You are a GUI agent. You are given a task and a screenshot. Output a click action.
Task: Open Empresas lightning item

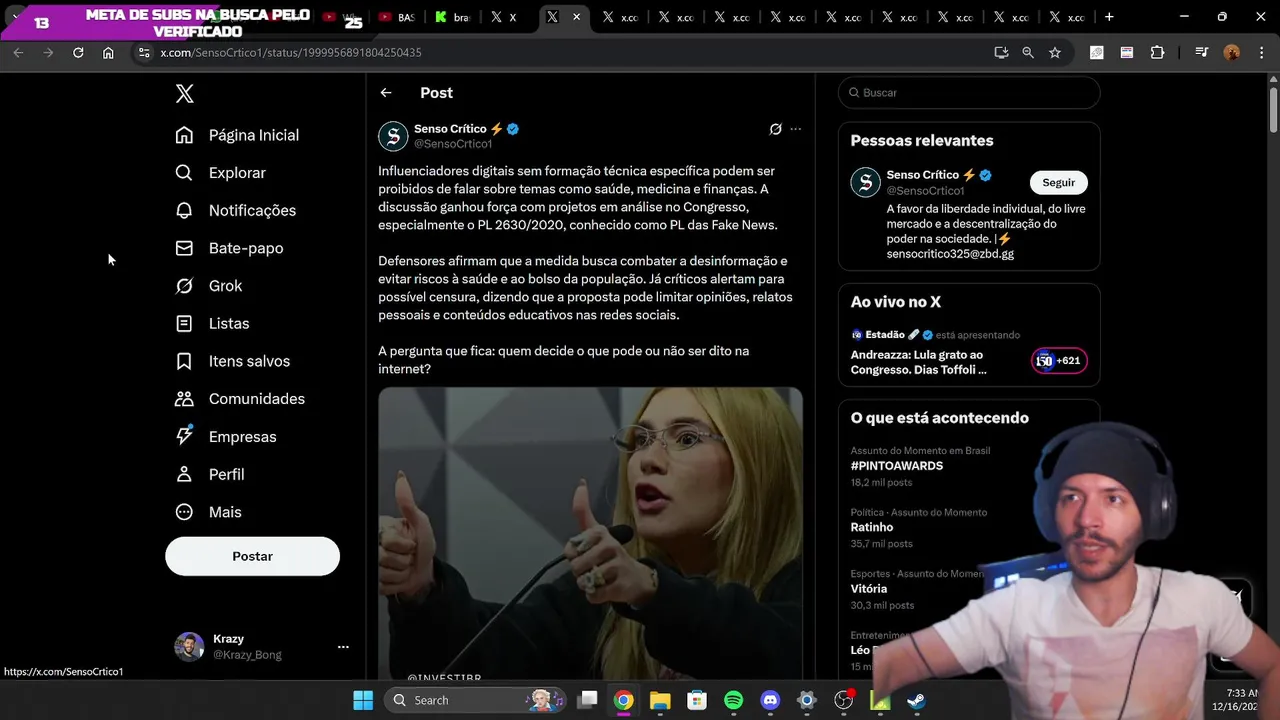pyautogui.click(x=226, y=437)
